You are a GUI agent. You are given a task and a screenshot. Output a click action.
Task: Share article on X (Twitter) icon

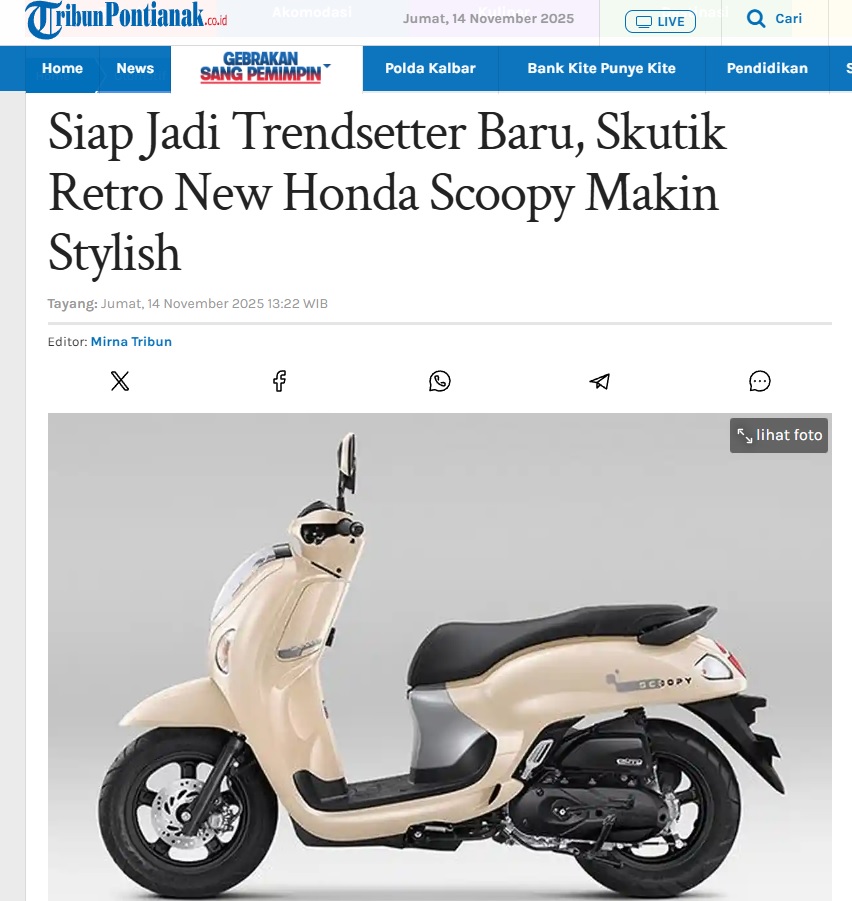click(120, 381)
